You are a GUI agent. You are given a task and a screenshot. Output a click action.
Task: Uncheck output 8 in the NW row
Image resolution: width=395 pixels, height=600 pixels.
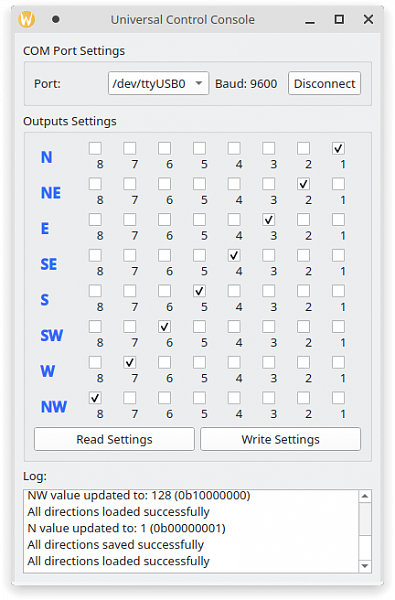pyautogui.click(x=95, y=398)
